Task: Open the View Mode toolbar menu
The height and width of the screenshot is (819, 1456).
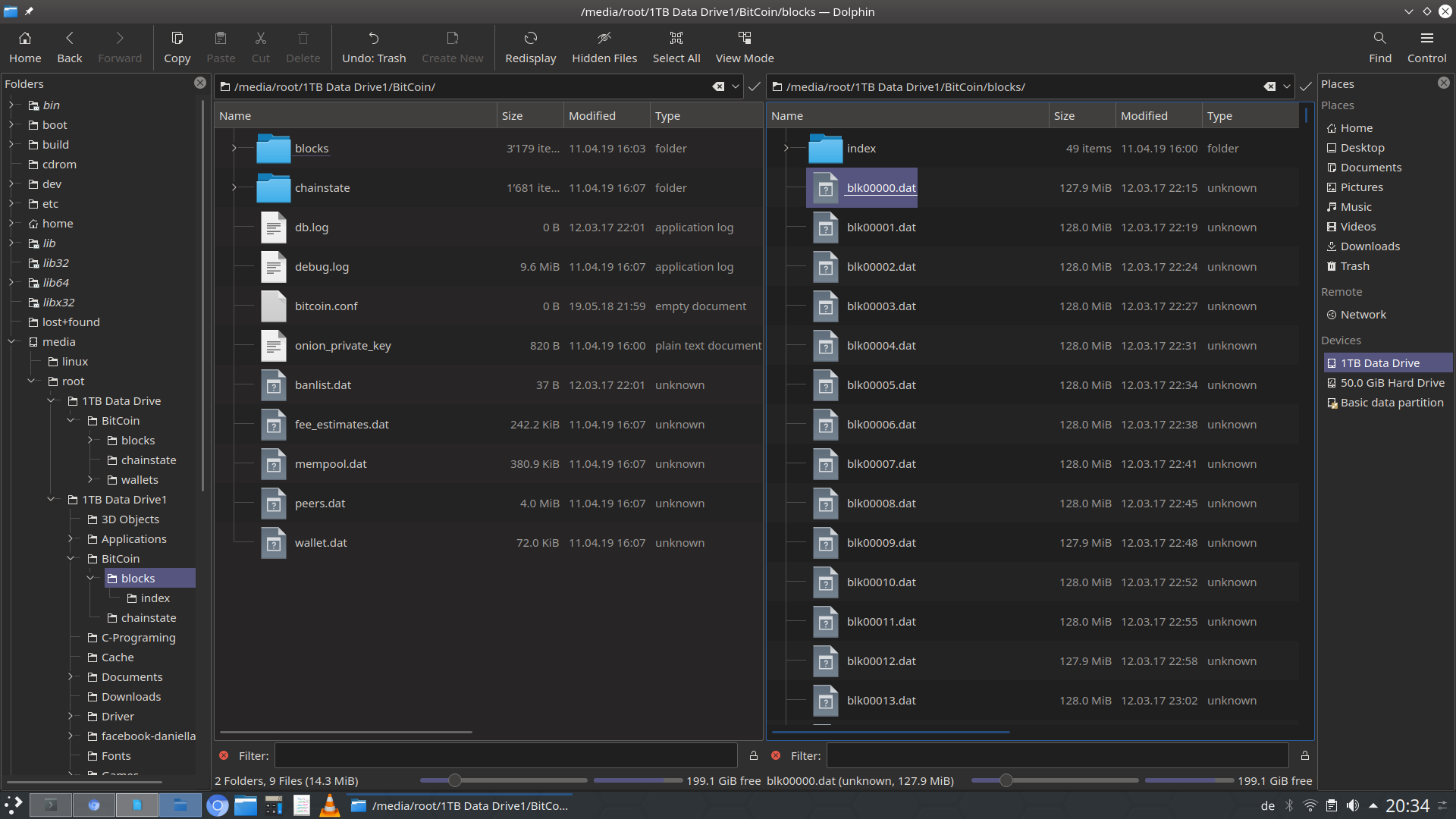Action: [x=745, y=47]
